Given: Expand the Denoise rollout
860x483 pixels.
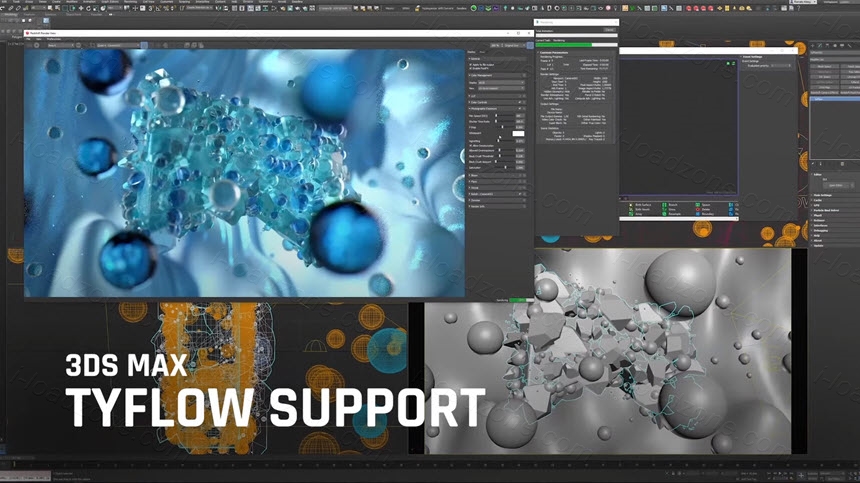Looking at the screenshot, I should [x=497, y=200].
